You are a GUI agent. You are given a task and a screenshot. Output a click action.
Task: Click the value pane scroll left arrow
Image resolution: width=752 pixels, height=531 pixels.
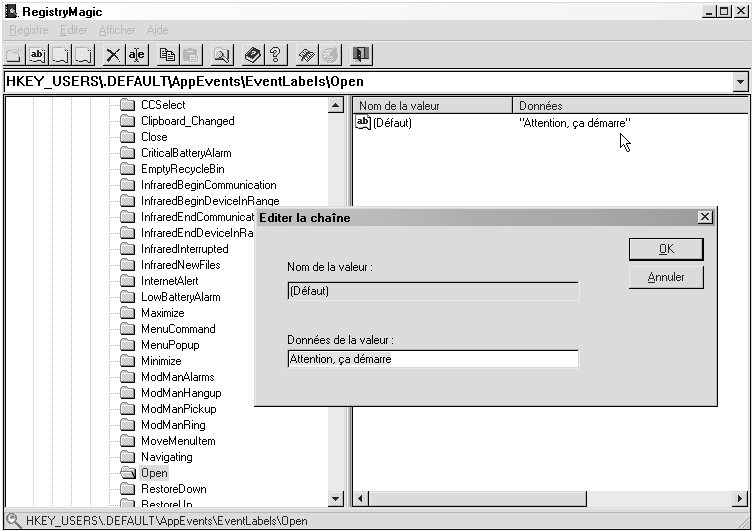click(x=361, y=499)
